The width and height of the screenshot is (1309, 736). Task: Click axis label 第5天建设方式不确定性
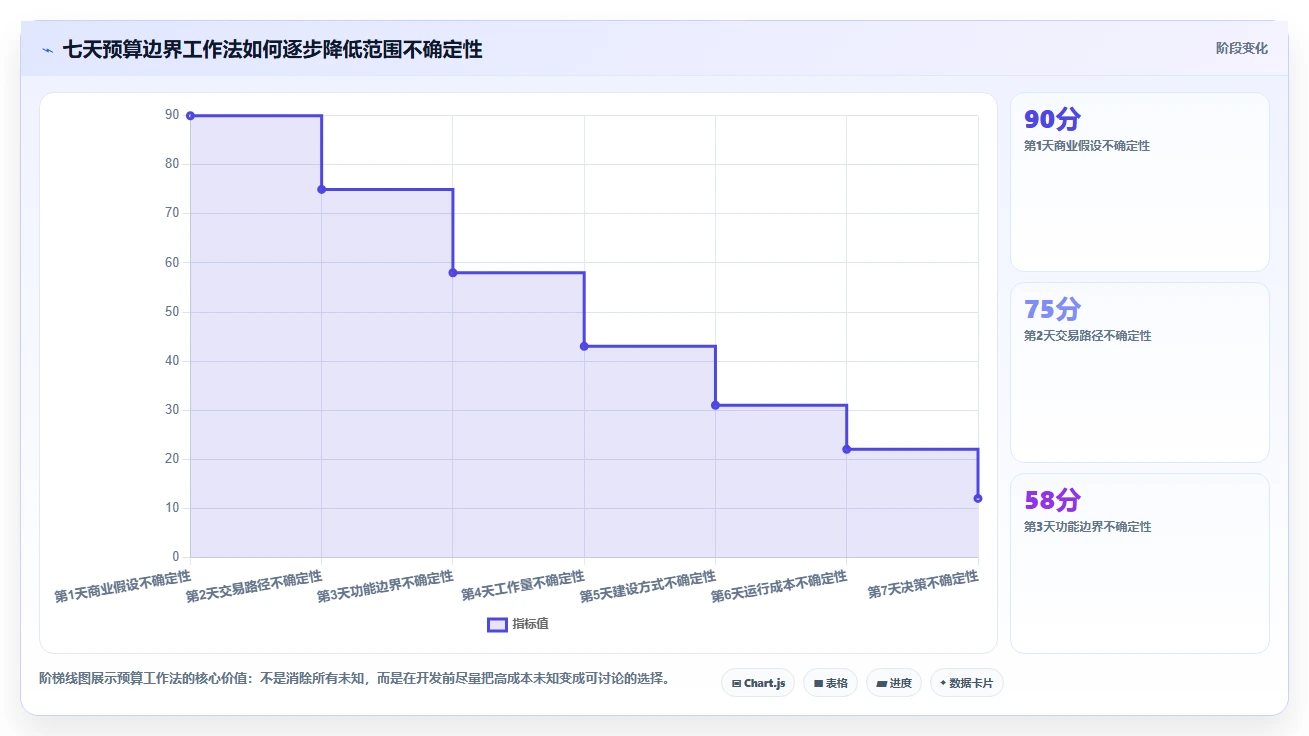pyautogui.click(x=648, y=587)
